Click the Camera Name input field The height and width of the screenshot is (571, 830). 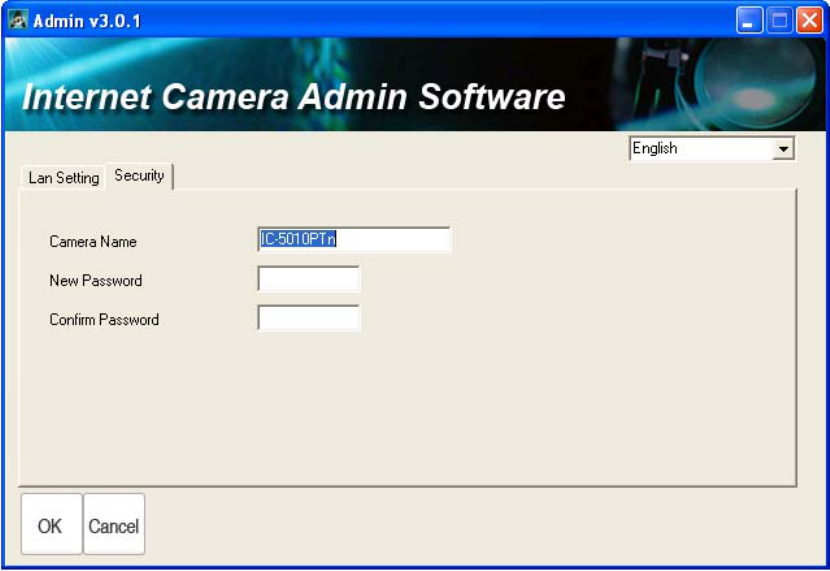click(x=354, y=239)
